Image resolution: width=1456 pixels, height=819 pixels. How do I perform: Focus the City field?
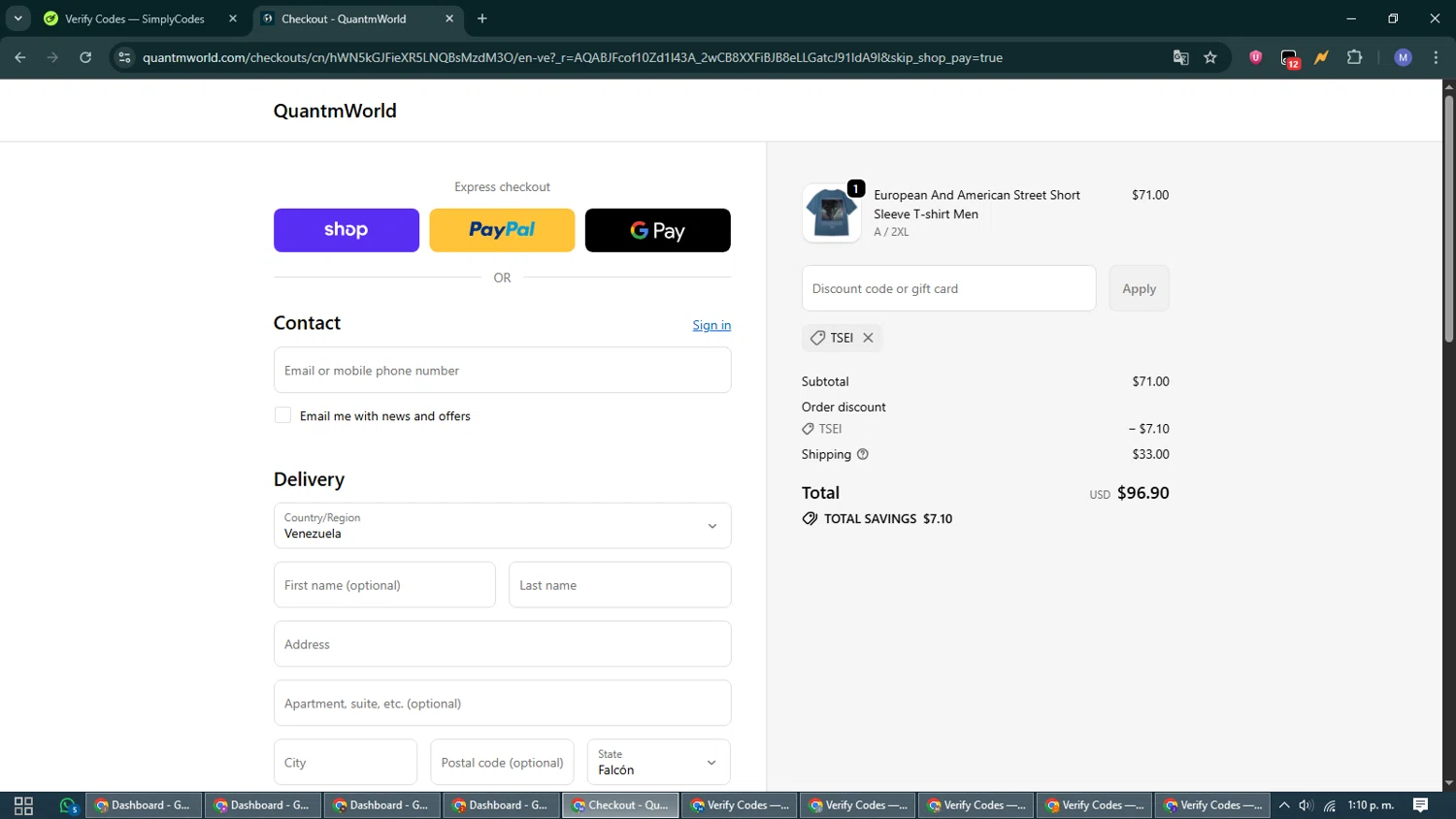pyautogui.click(x=346, y=763)
